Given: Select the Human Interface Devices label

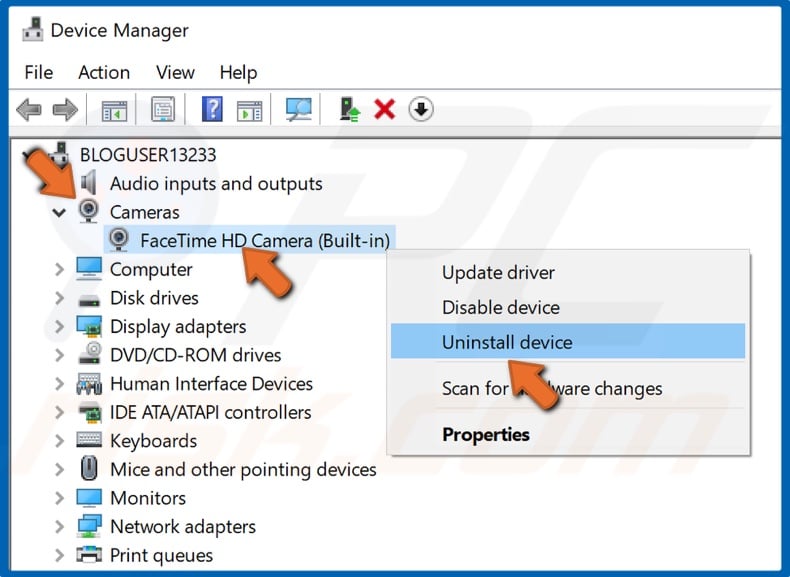Looking at the screenshot, I should coord(212,383).
